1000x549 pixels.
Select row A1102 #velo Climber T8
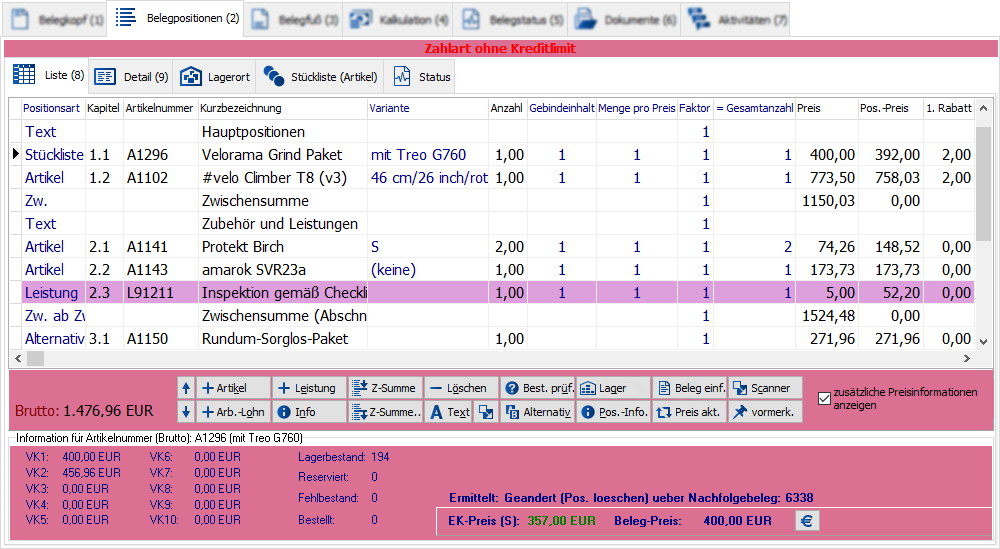tap(491, 178)
